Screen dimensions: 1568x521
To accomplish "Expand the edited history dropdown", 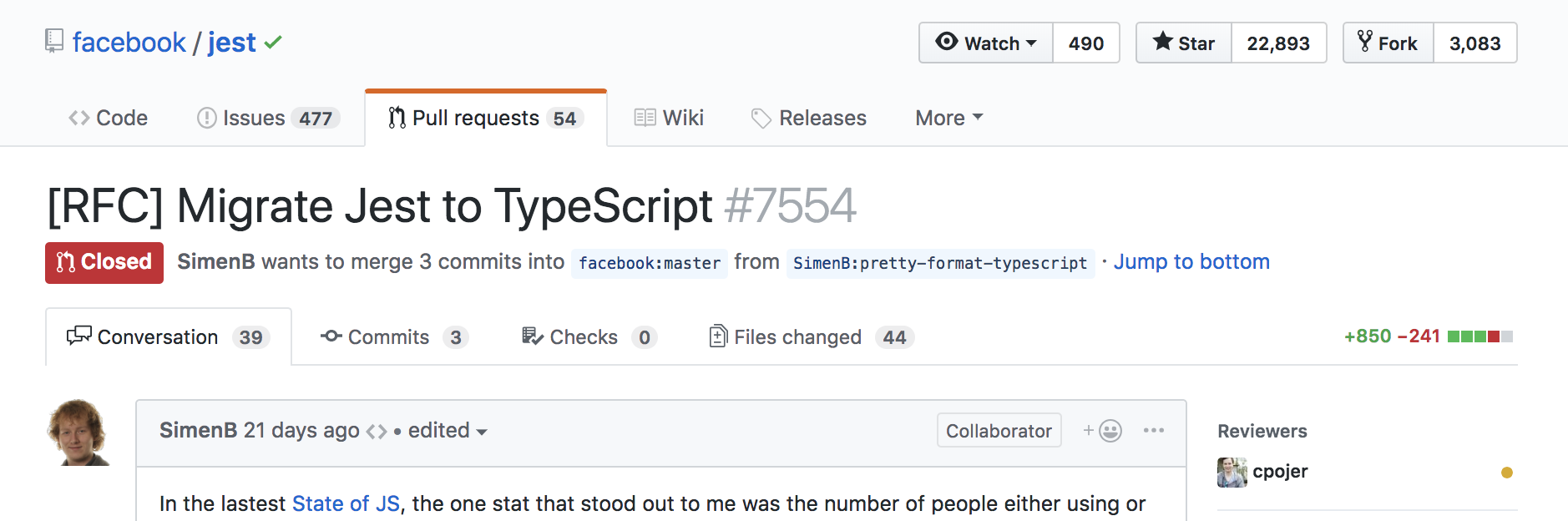I will [x=448, y=431].
